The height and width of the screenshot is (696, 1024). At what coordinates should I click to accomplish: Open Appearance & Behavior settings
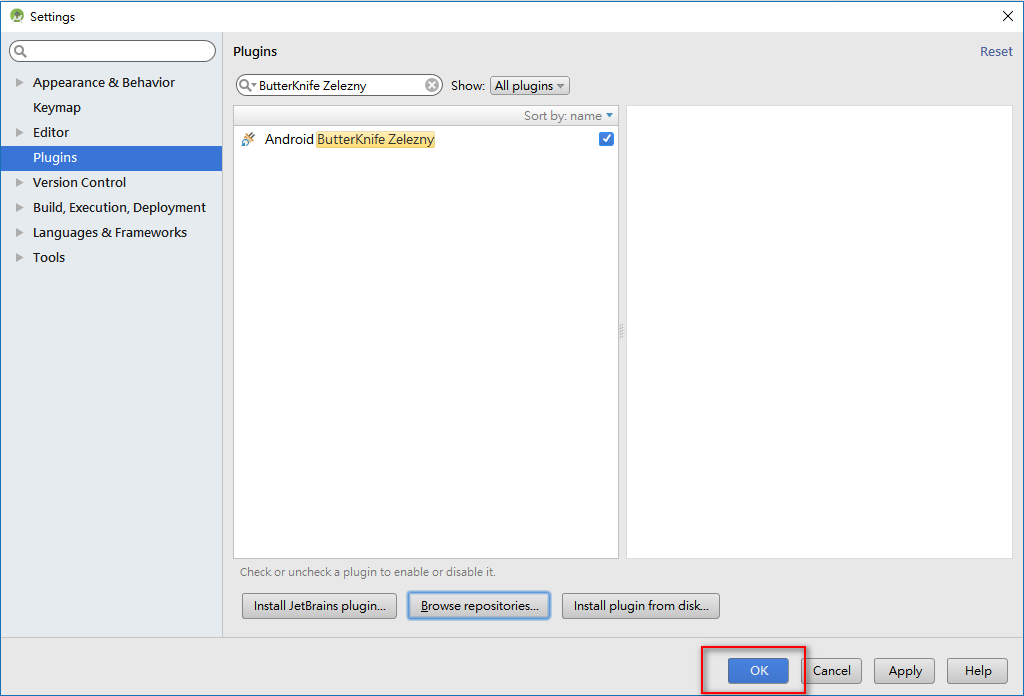tap(104, 82)
